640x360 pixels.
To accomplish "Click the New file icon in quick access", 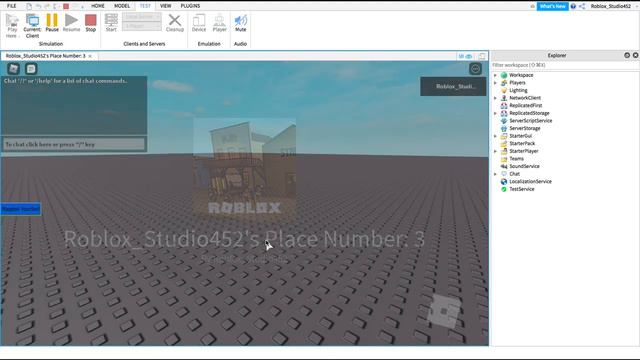I will tap(29, 6).
